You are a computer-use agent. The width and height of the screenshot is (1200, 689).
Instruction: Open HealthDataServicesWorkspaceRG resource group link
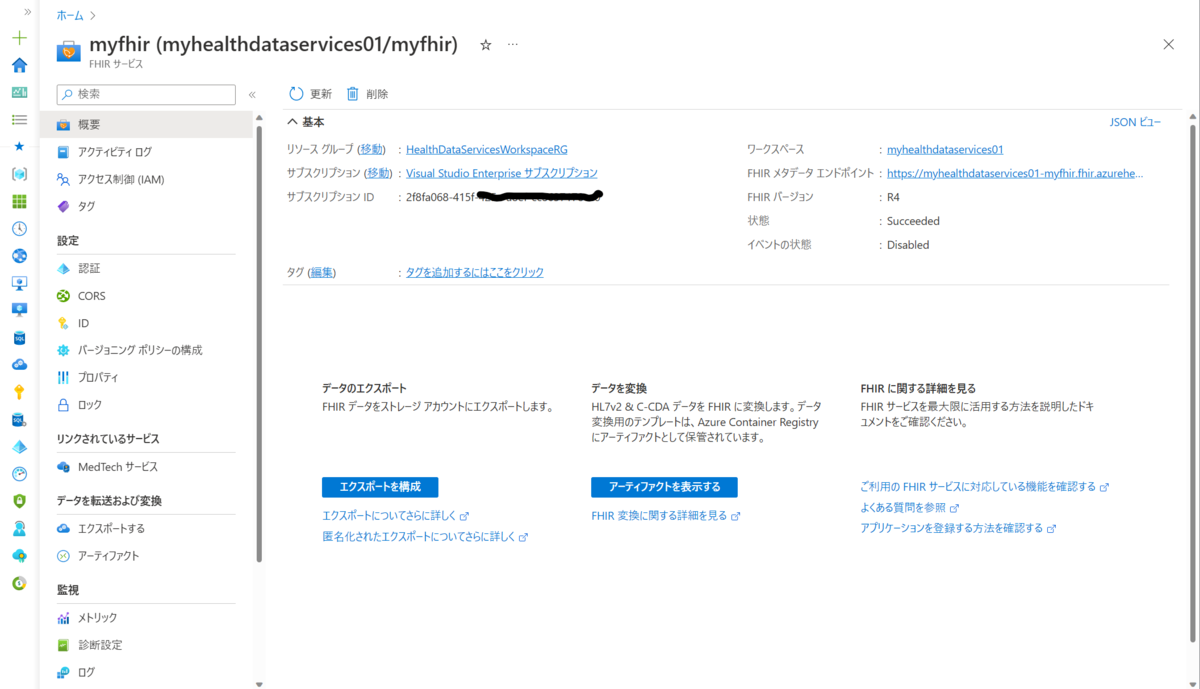[487, 149]
